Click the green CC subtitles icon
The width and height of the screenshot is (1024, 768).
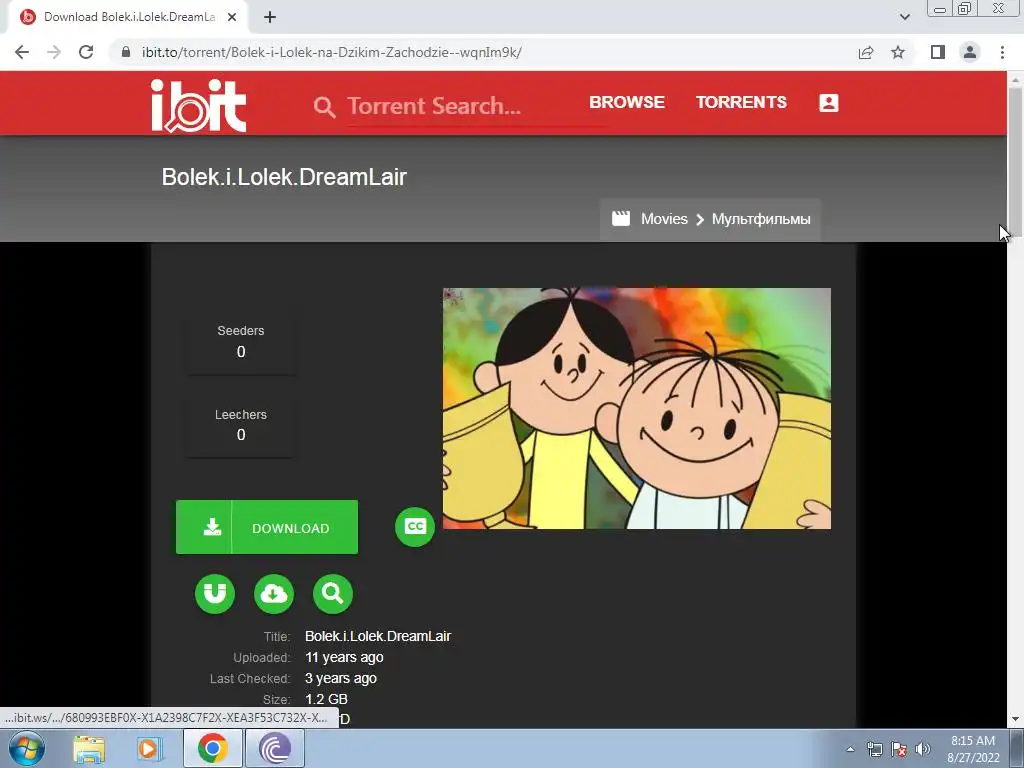tap(415, 526)
